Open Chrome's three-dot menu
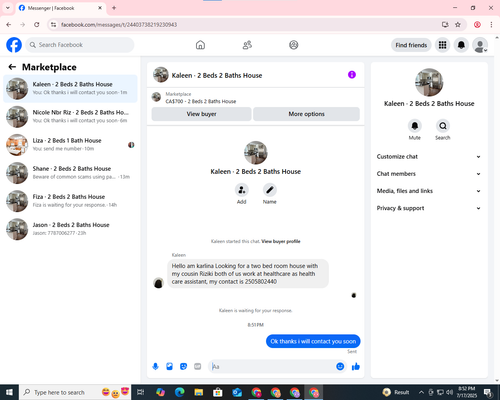The height and width of the screenshot is (400, 500). coord(491,25)
